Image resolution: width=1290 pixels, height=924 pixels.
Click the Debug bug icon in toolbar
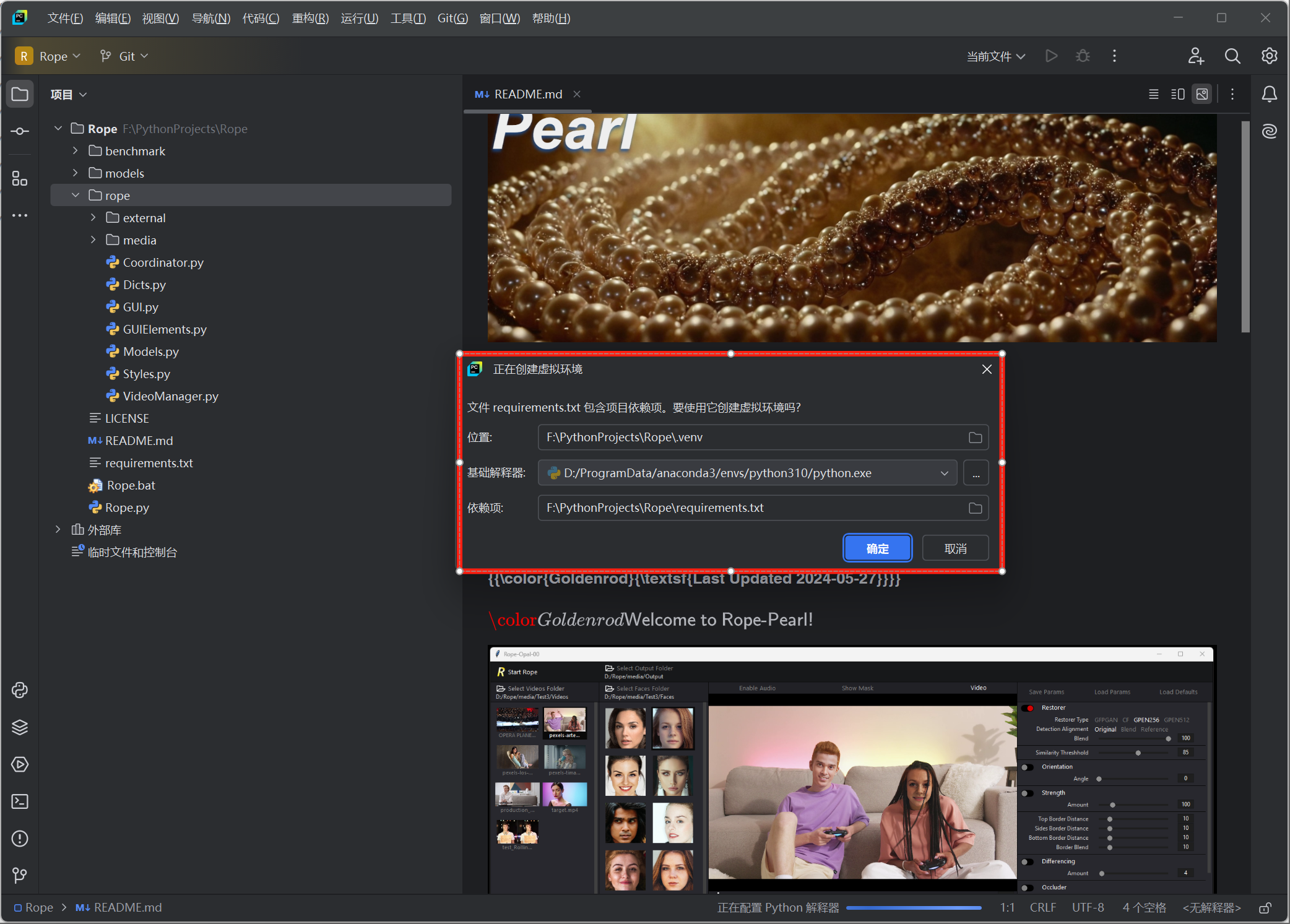click(1083, 56)
